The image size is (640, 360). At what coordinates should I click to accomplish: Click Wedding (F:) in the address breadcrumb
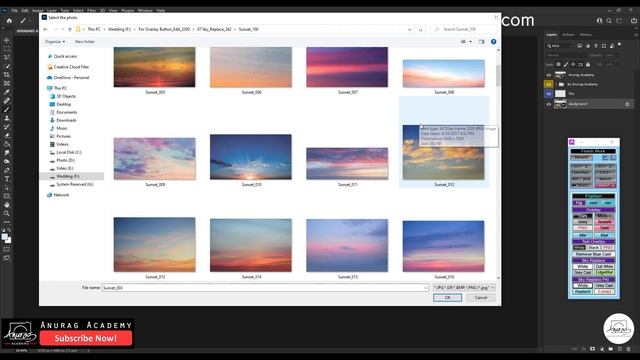tap(119, 29)
